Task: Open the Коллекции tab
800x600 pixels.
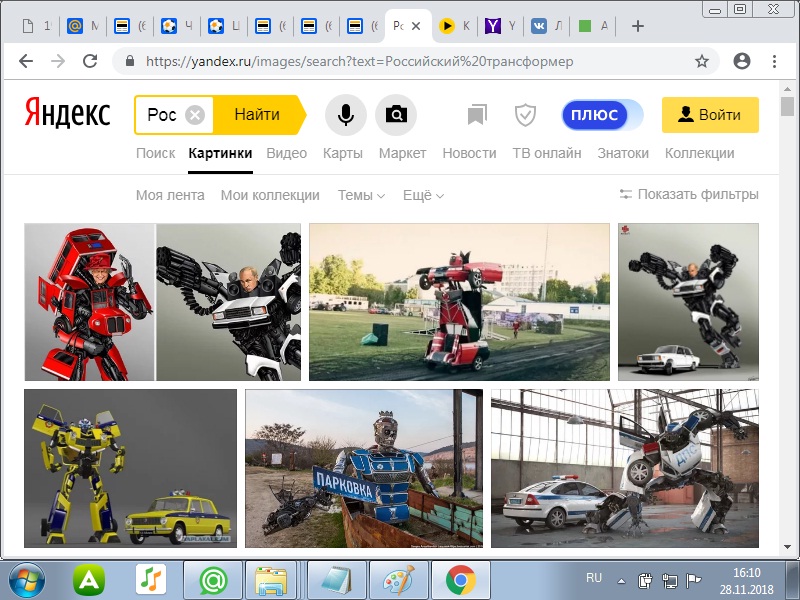Action: pos(699,153)
